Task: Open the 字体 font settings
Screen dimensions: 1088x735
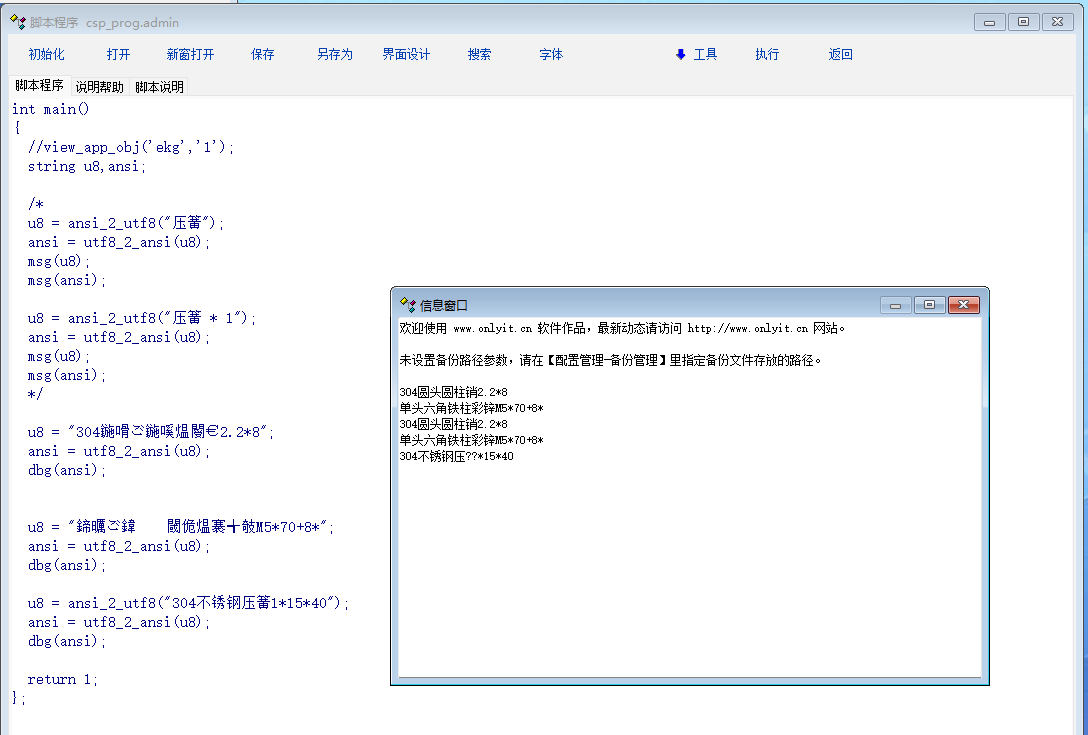Action: click(551, 55)
